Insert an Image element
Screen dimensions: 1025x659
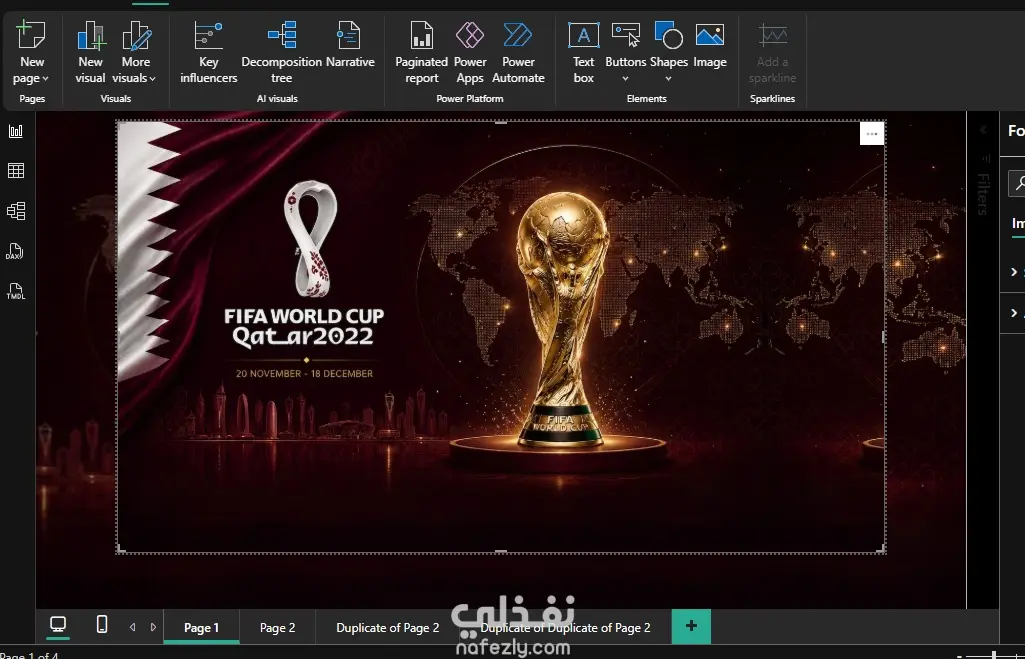click(x=710, y=44)
